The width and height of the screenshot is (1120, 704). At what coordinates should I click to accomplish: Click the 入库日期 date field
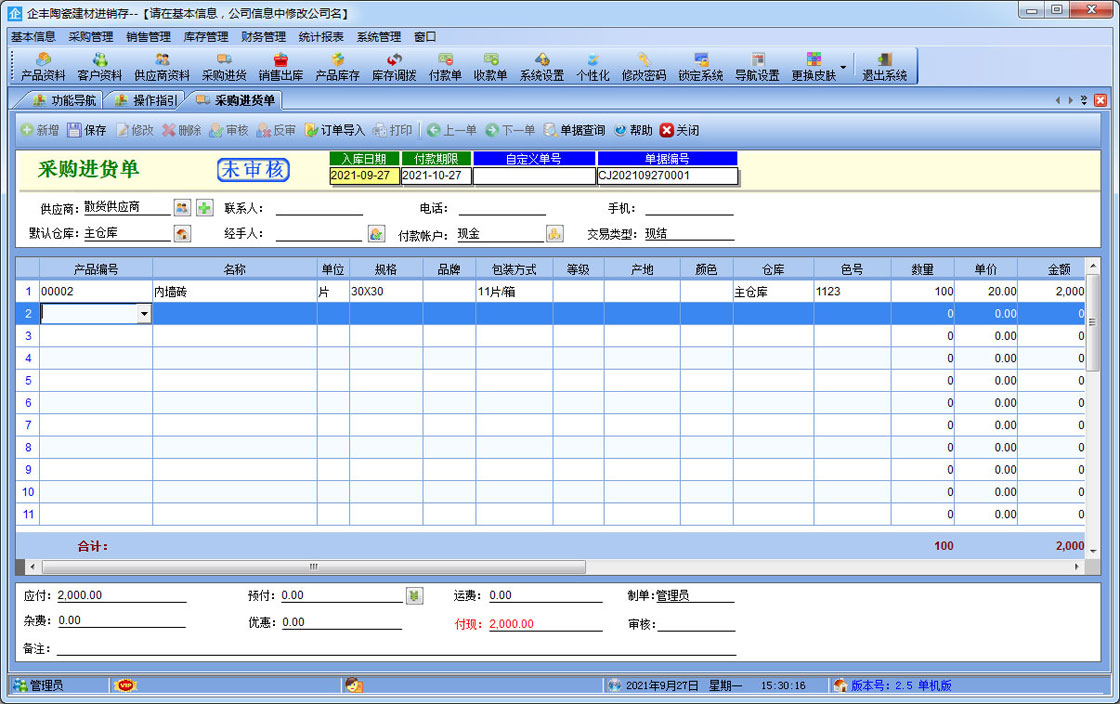coord(364,175)
